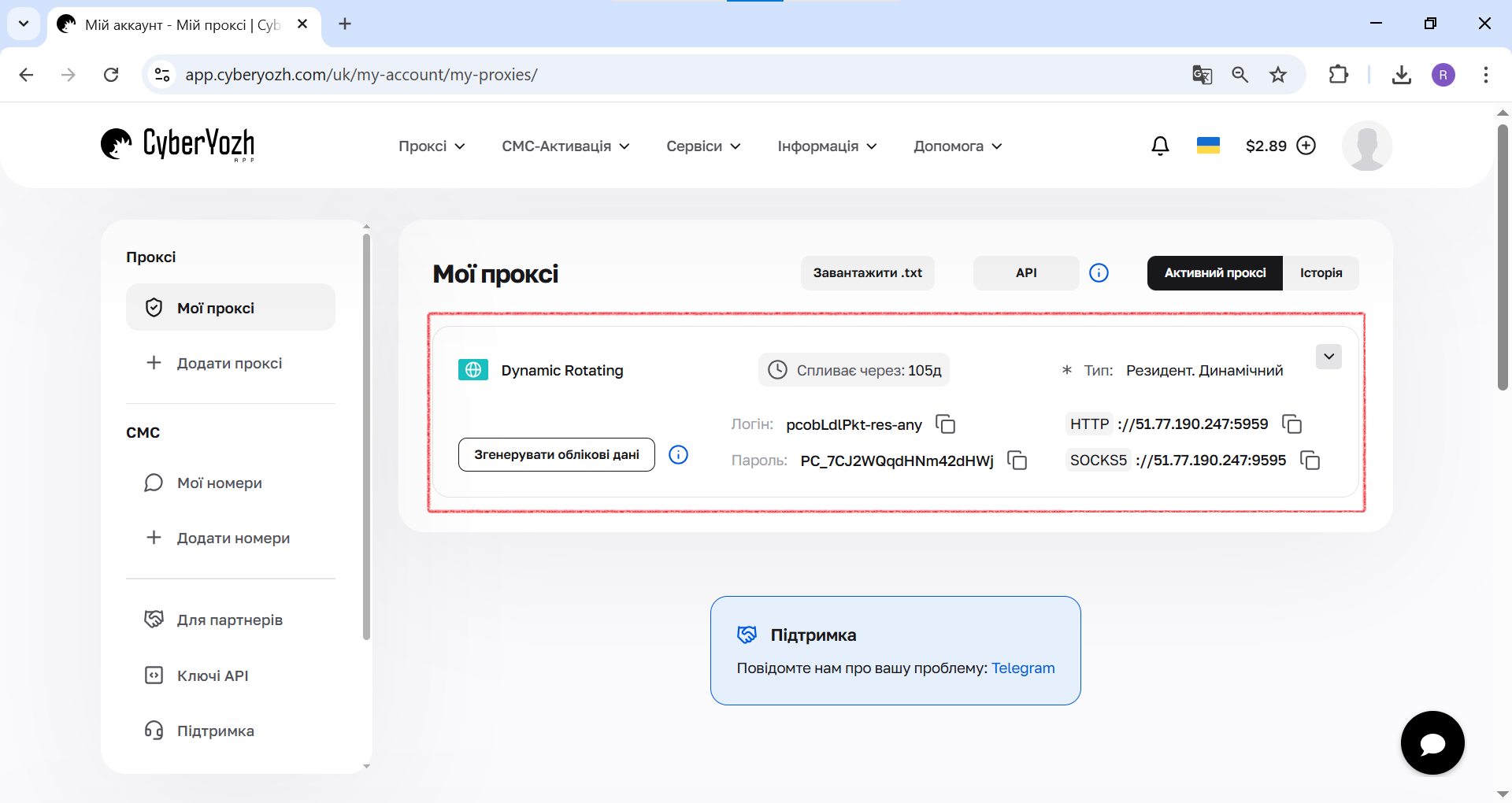Open the Сервіси dropdown
This screenshot has width=1512, height=803.
click(x=703, y=146)
